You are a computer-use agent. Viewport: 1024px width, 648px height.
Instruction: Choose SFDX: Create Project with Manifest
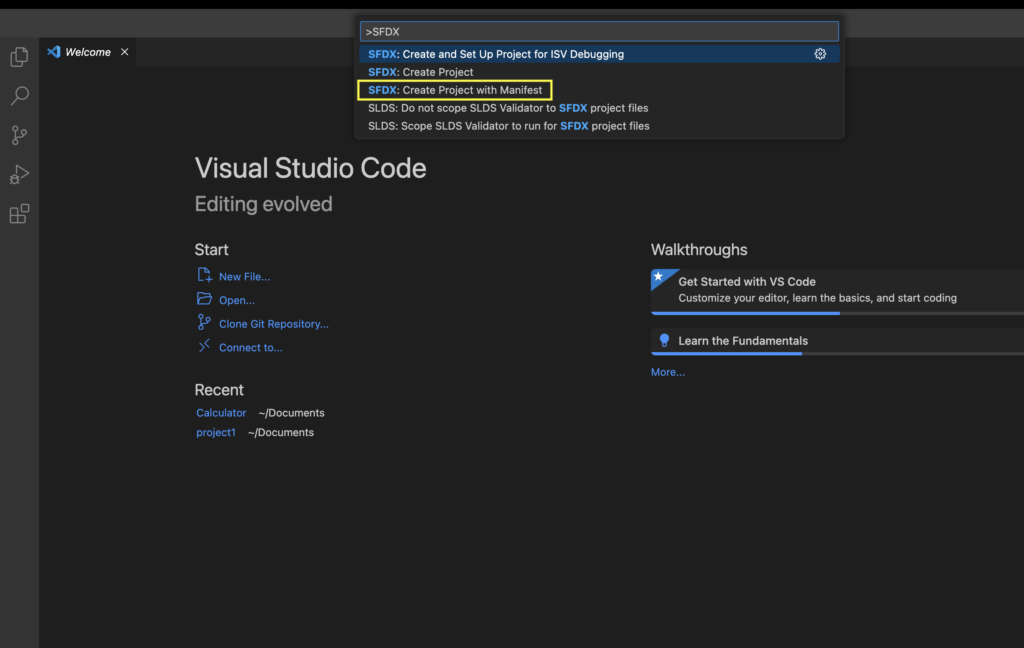point(599,90)
